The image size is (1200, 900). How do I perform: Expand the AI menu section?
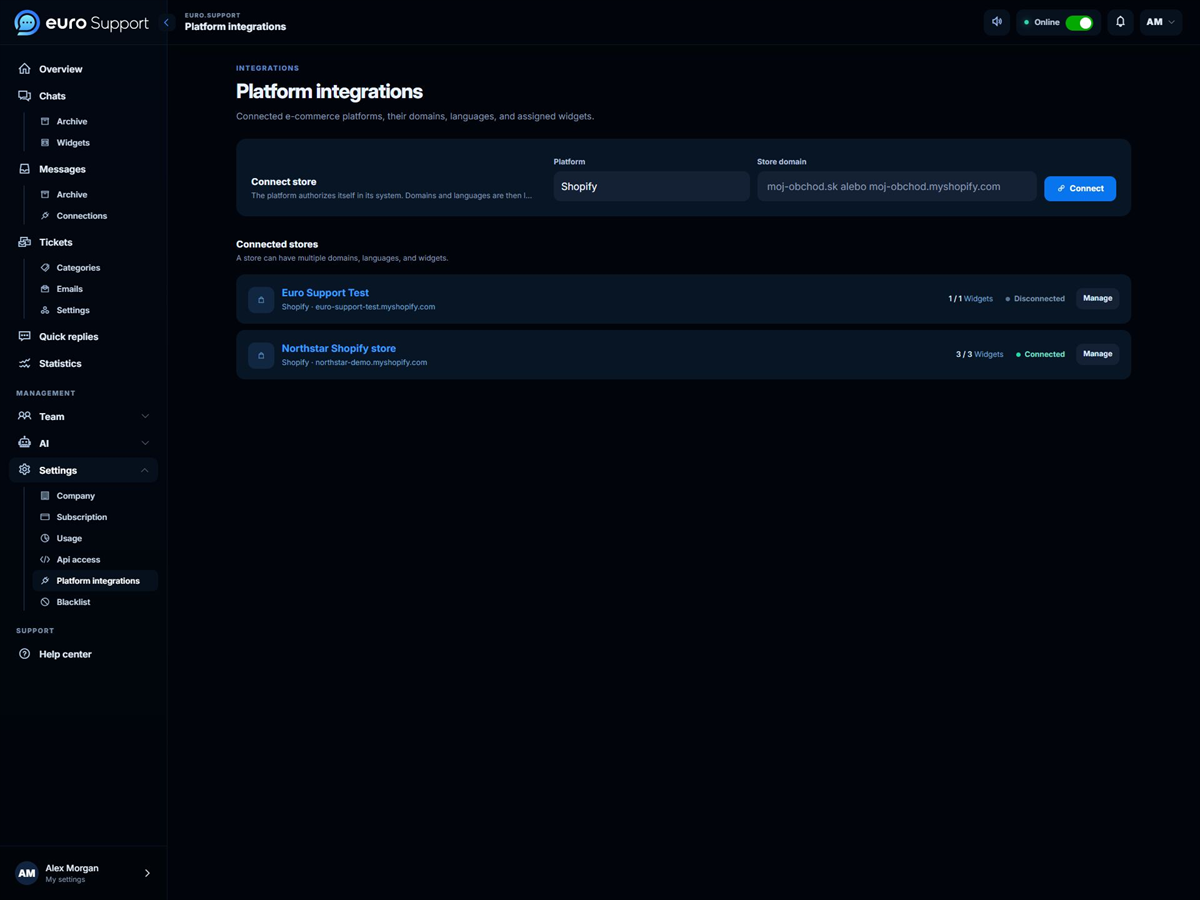[83, 443]
